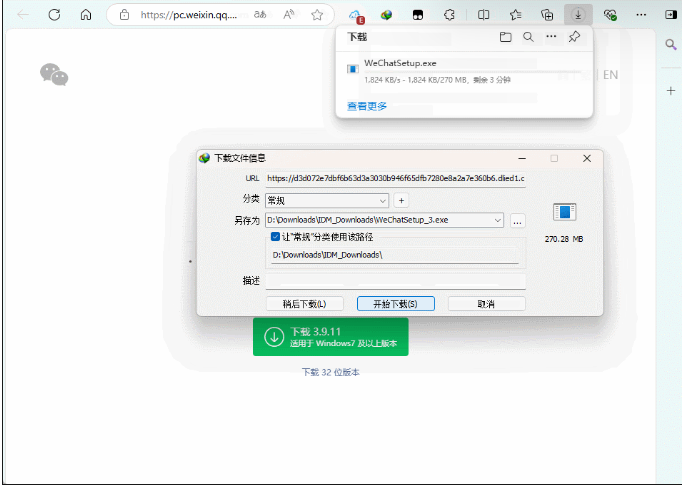Image resolution: width=682 pixels, height=490 pixels.
Task: Open the IDM extension globe icon in toolbar
Action: pyautogui.click(x=386, y=15)
